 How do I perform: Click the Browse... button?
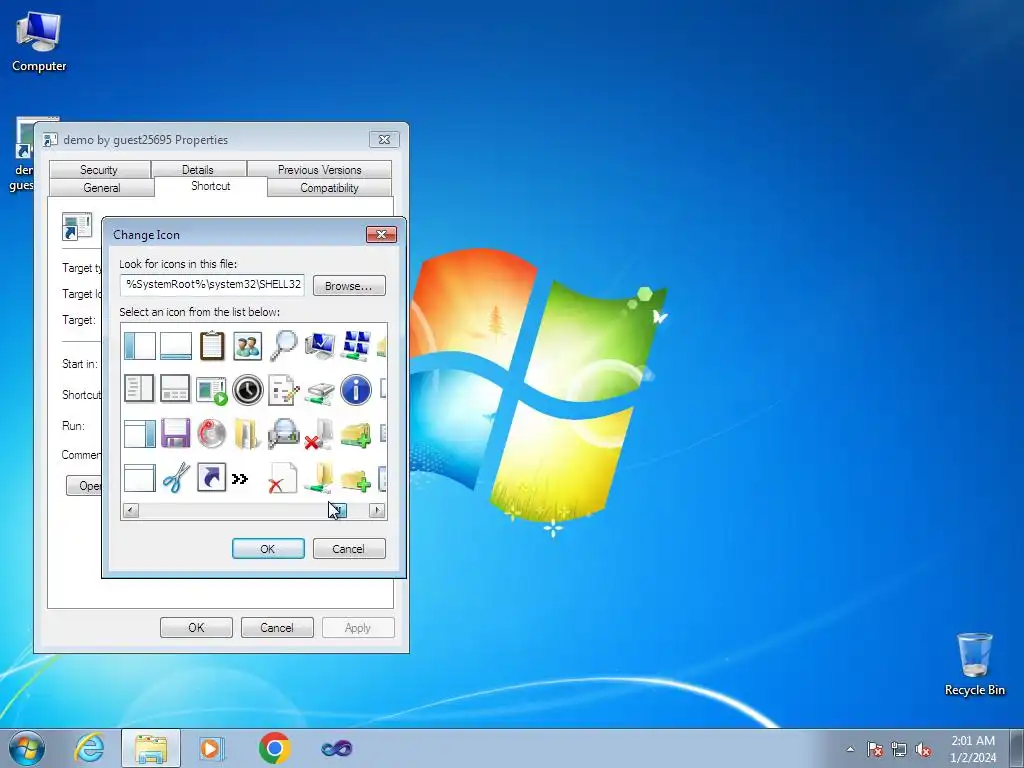[x=349, y=286]
